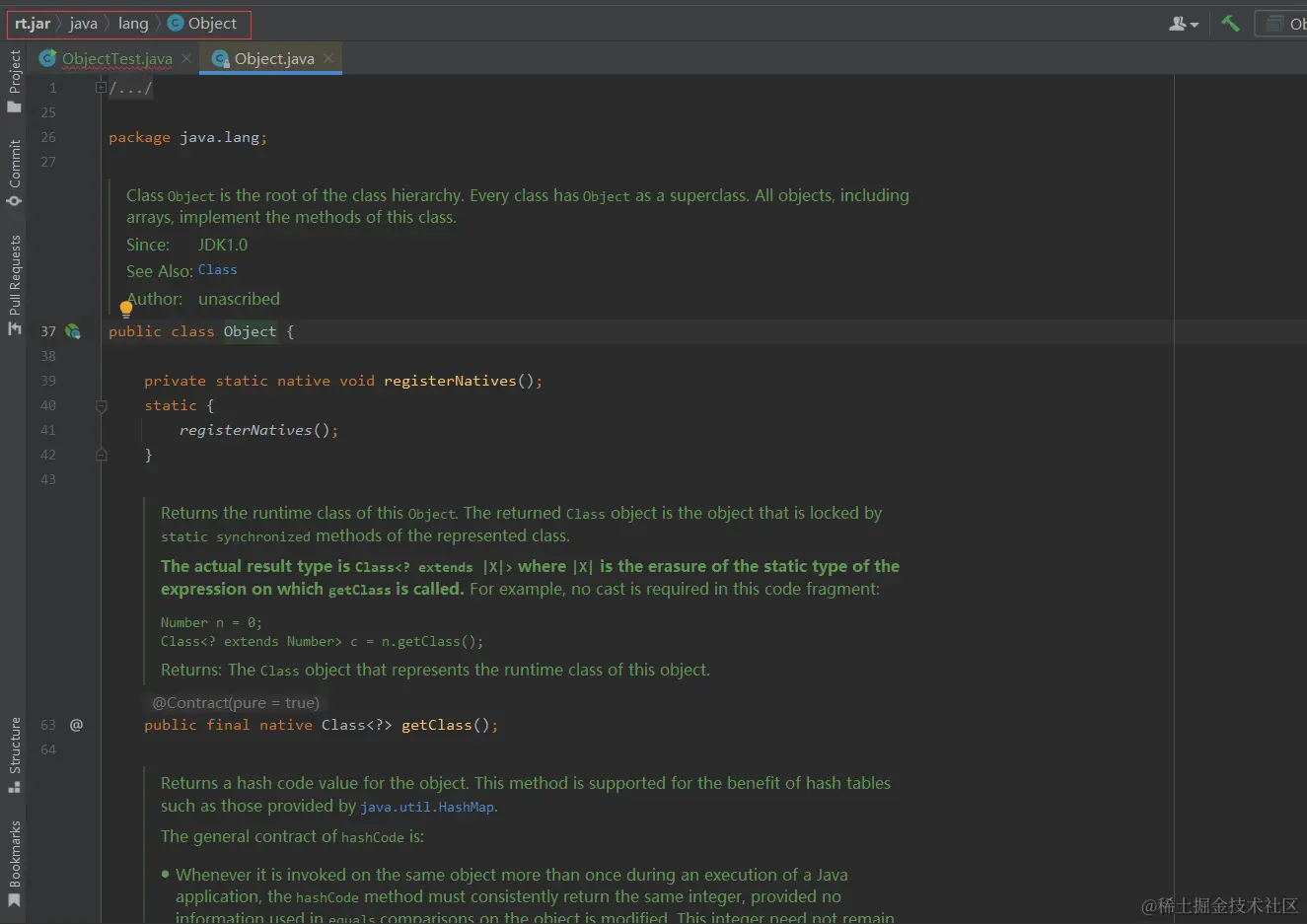Click the Object class name on line 37
The image size is (1307, 924).
pyautogui.click(x=250, y=331)
